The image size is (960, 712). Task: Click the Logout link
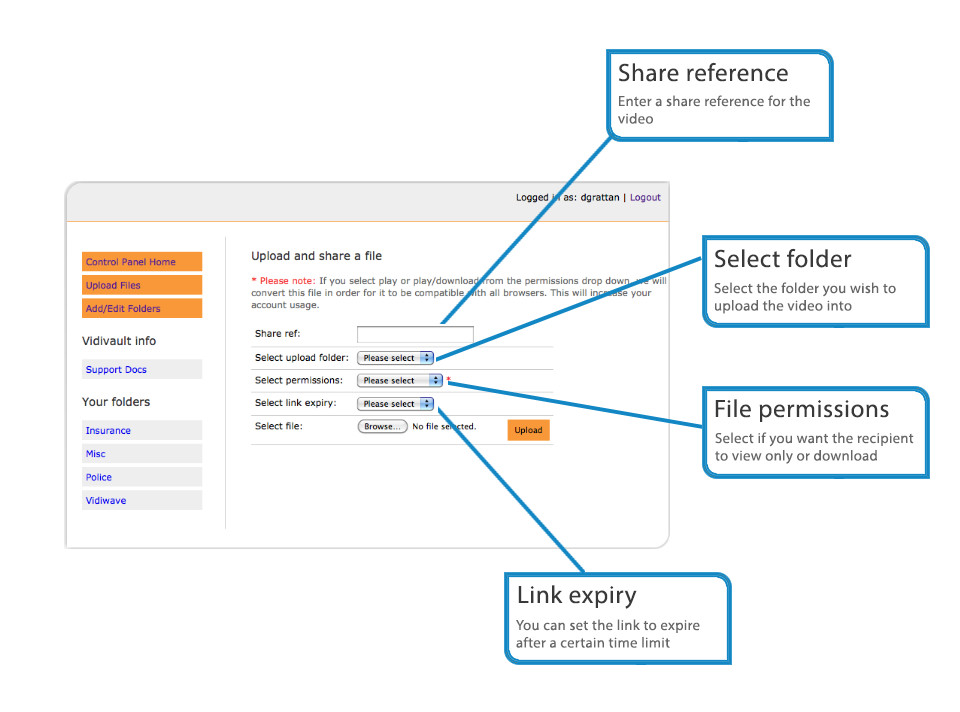[x=645, y=198]
